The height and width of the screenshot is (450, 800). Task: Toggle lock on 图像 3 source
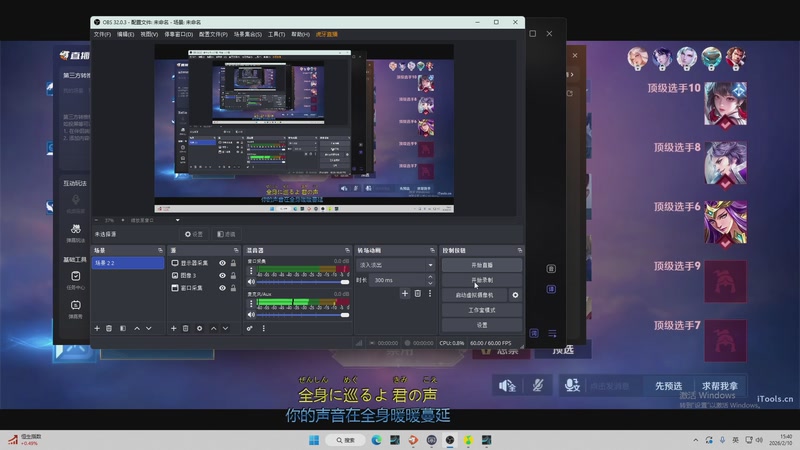233,276
